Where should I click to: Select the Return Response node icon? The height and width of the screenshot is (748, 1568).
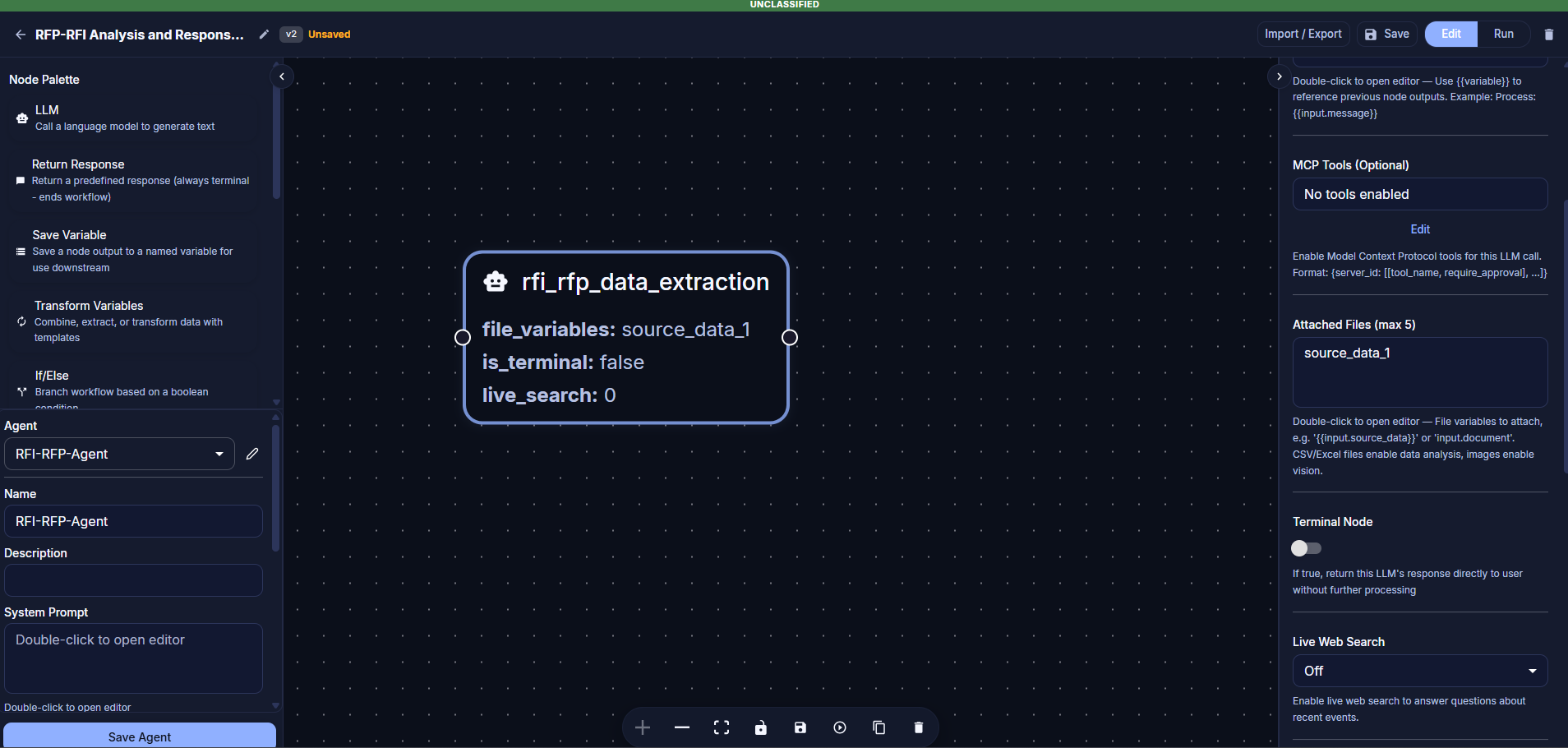[x=21, y=180]
